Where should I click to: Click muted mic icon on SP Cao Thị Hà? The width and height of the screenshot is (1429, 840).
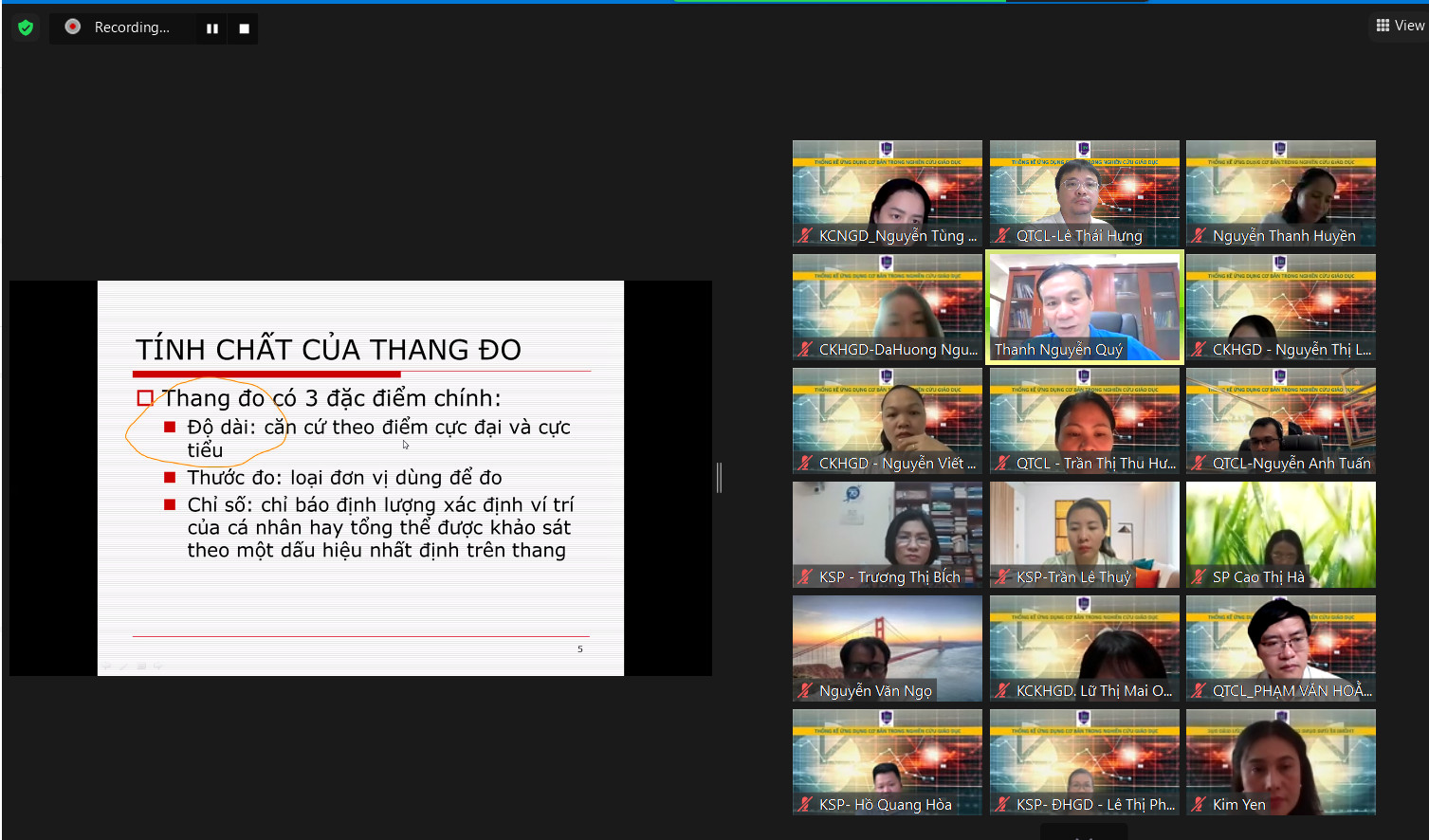[1200, 577]
